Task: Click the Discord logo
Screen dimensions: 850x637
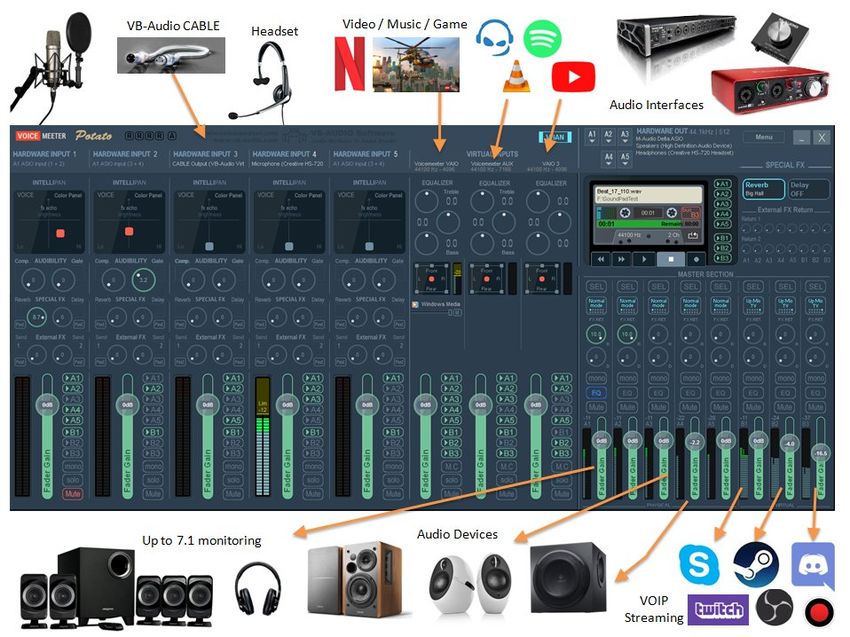Action: pyautogui.click(x=813, y=565)
